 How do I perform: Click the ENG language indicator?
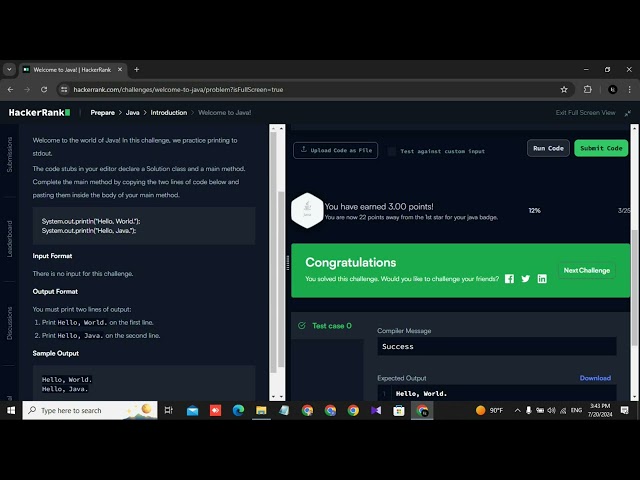click(x=576, y=410)
